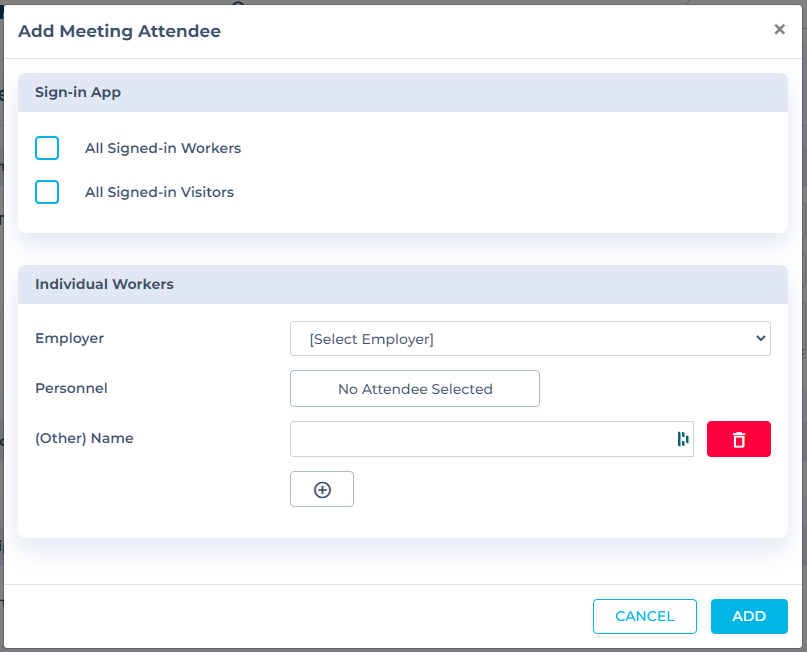This screenshot has height=652, width=807.
Task: Click the (Other) Name field label
Action: [x=84, y=438]
